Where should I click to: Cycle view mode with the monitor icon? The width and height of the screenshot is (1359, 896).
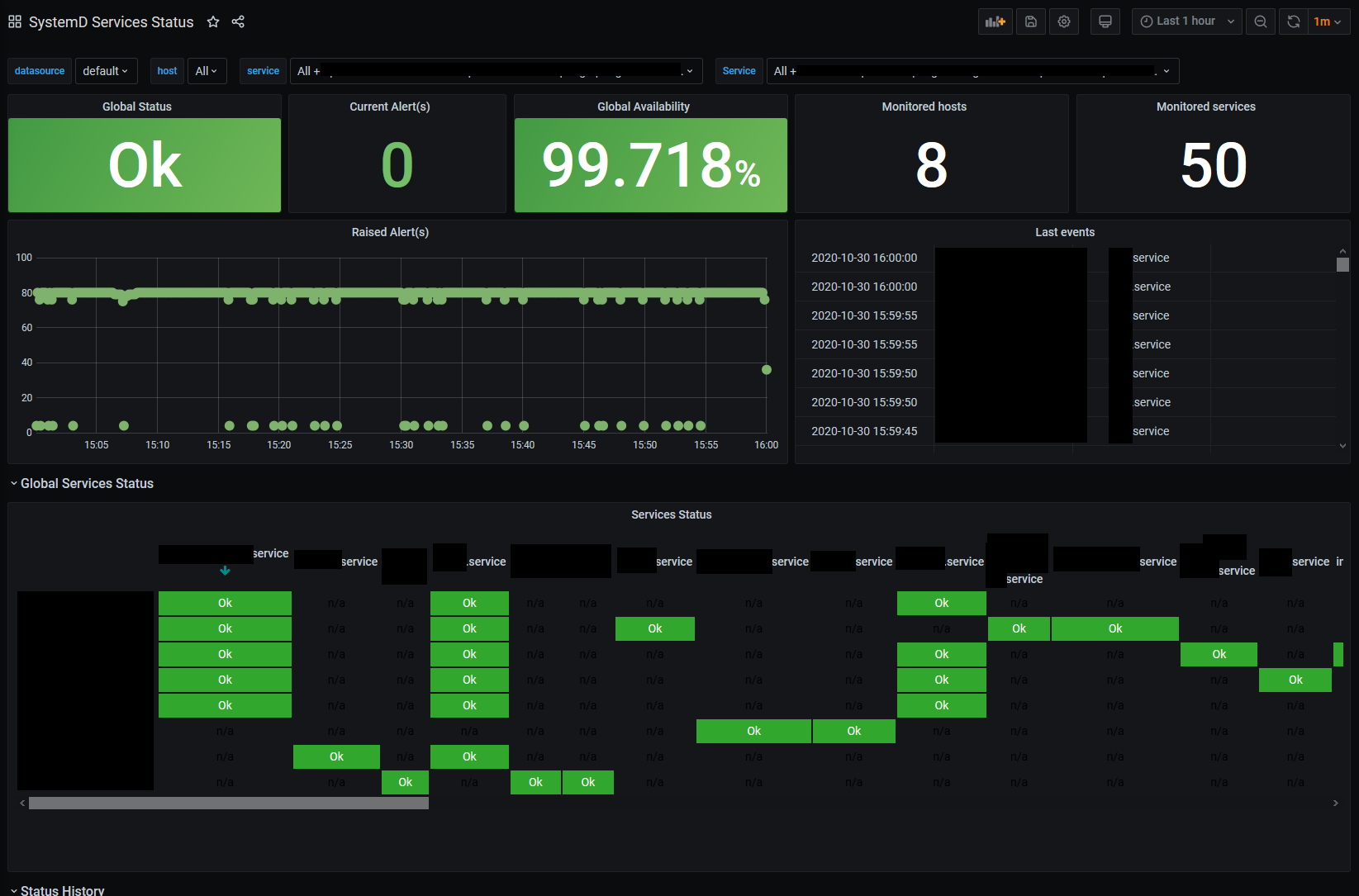click(1105, 21)
